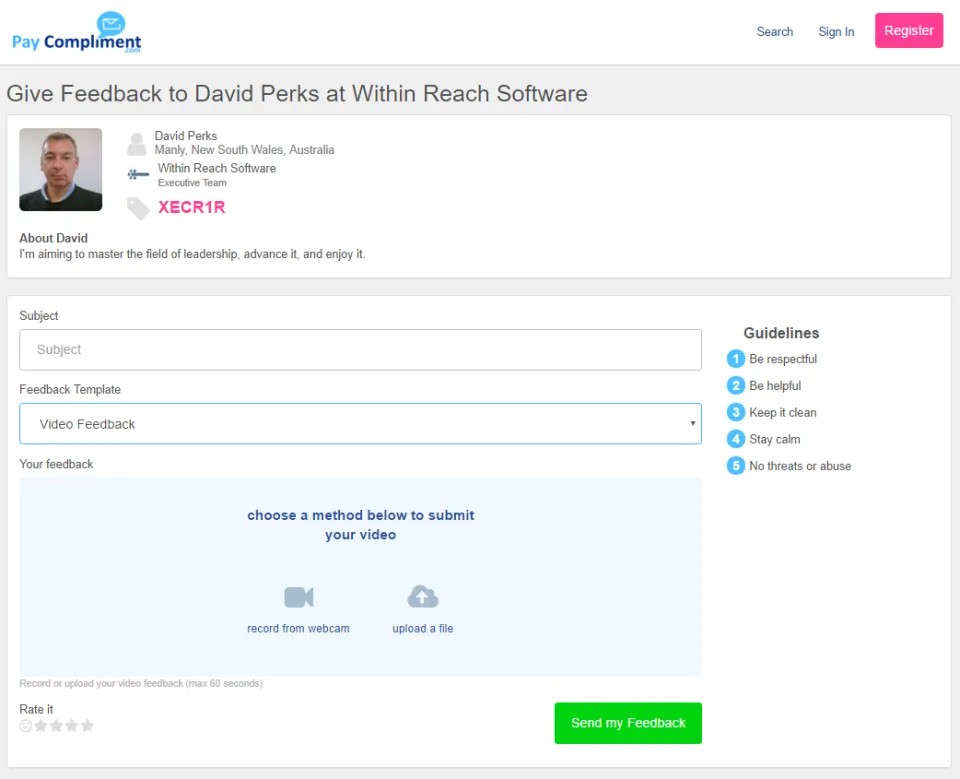Click guideline number 5 No threats badge
This screenshot has width=960, height=779.
point(736,466)
